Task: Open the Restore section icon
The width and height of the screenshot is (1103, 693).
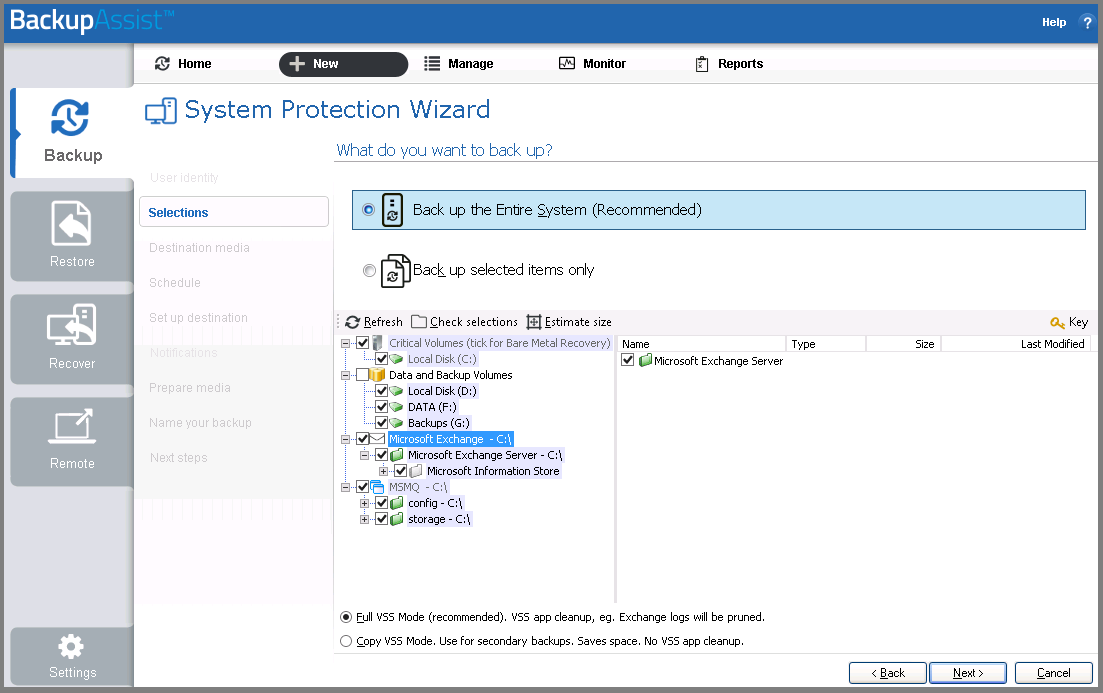Action: [x=71, y=224]
